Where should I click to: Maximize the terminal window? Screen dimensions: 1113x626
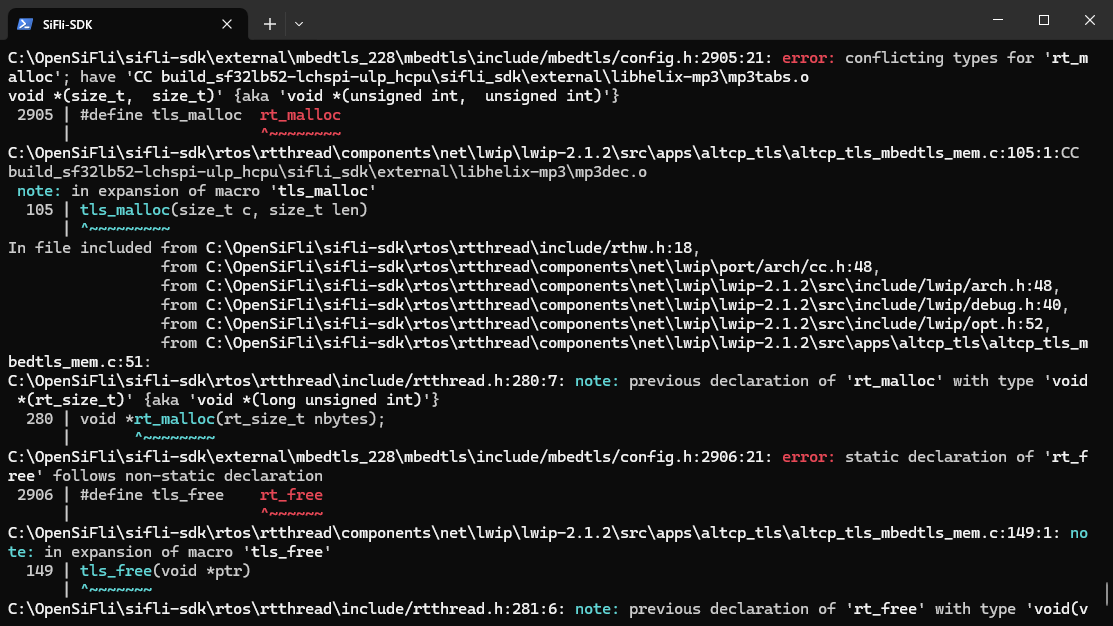pyautogui.click(x=1043, y=20)
